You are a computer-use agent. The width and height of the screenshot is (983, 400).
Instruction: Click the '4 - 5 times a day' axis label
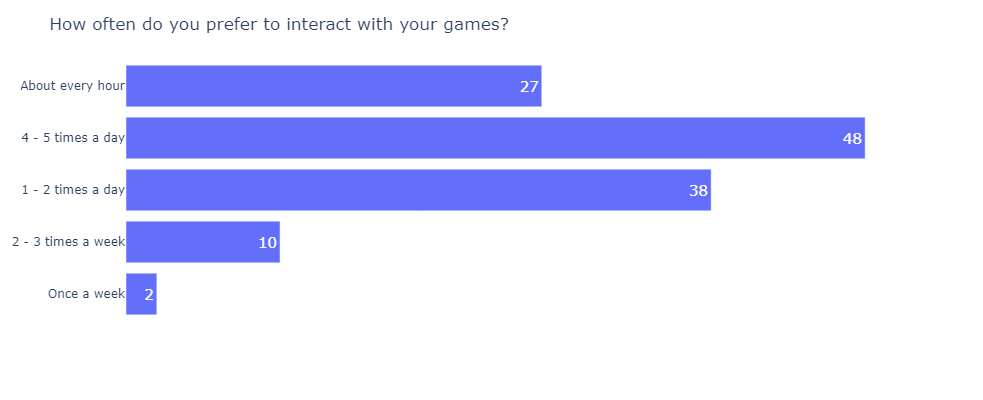[x=73, y=138]
